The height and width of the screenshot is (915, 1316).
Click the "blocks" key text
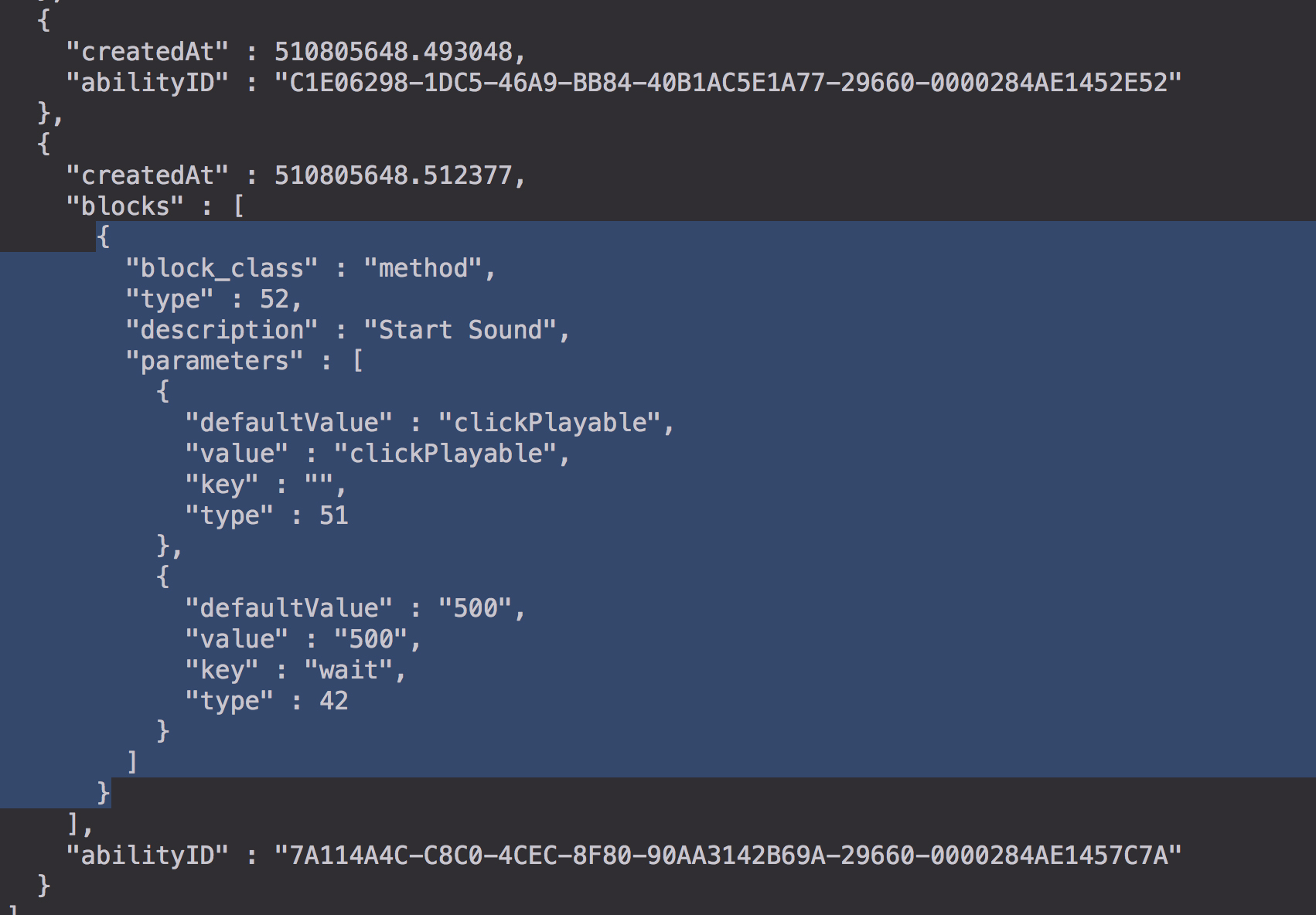click(x=125, y=206)
